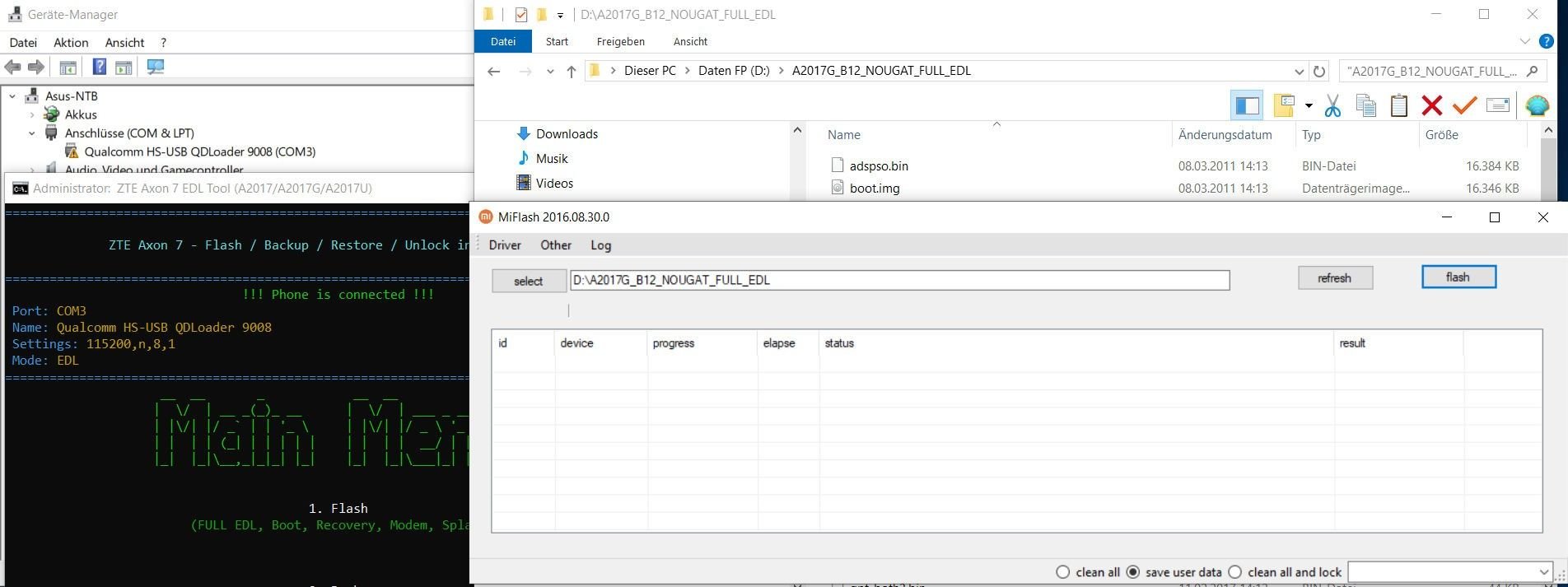Select the 'clean all' radio option
Viewport: 1568px width, 587px height.
point(1087,572)
